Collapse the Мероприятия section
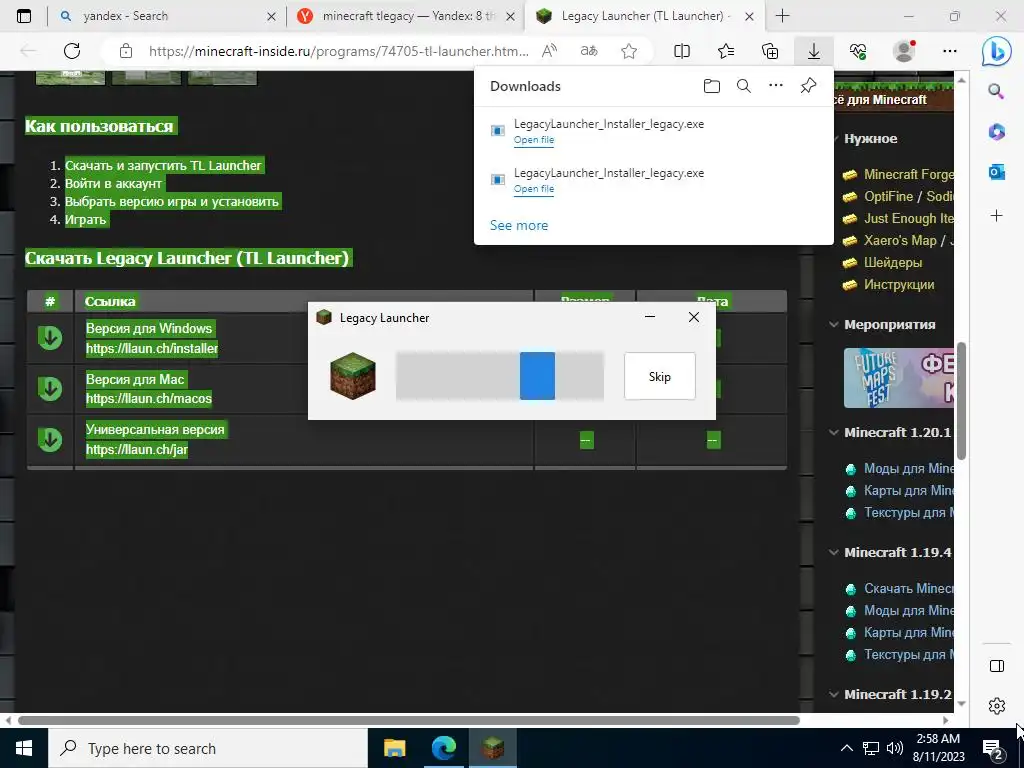This screenshot has width=1024, height=768. point(834,325)
